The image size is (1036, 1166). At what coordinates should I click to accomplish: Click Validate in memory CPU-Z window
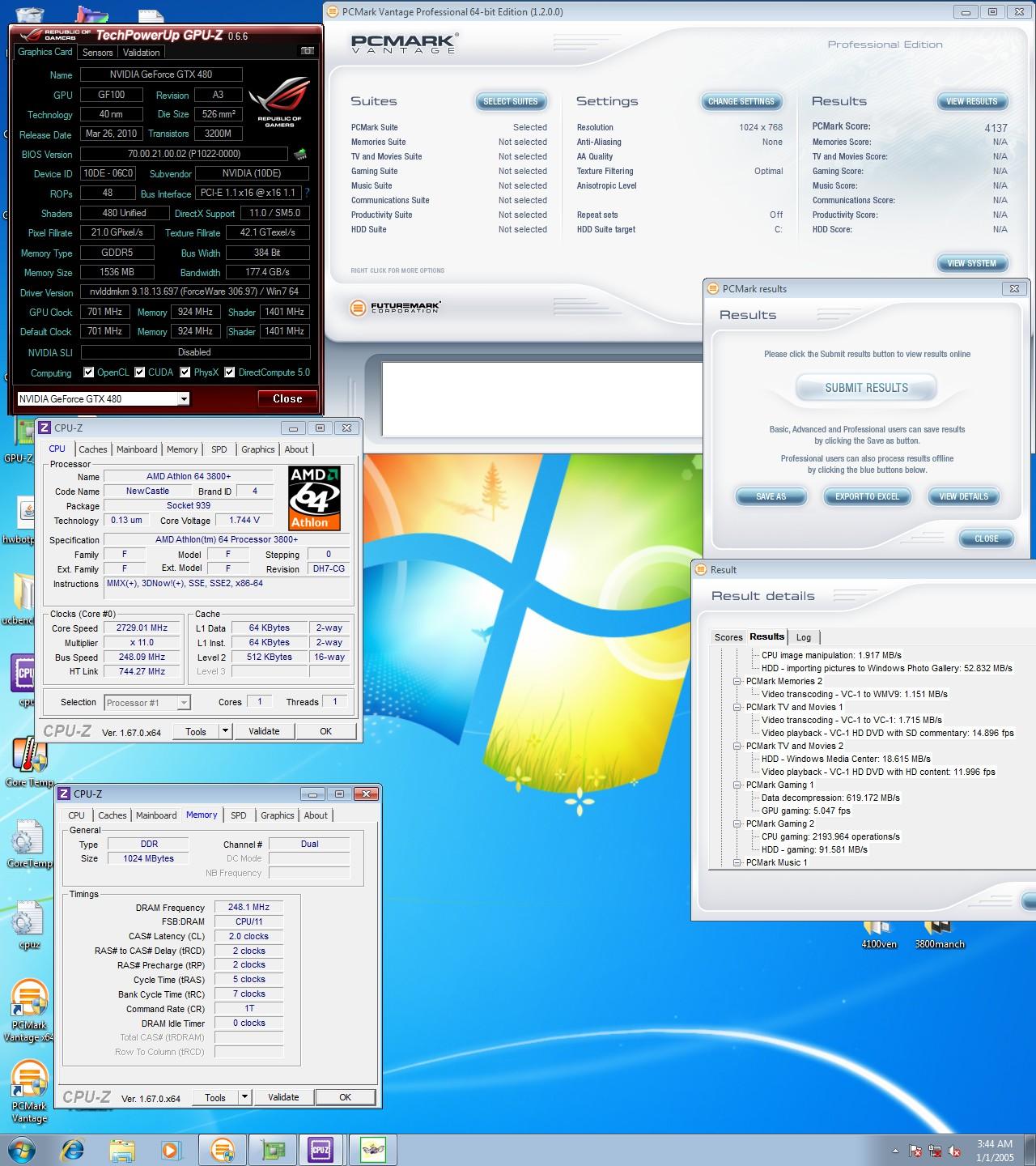(283, 1097)
